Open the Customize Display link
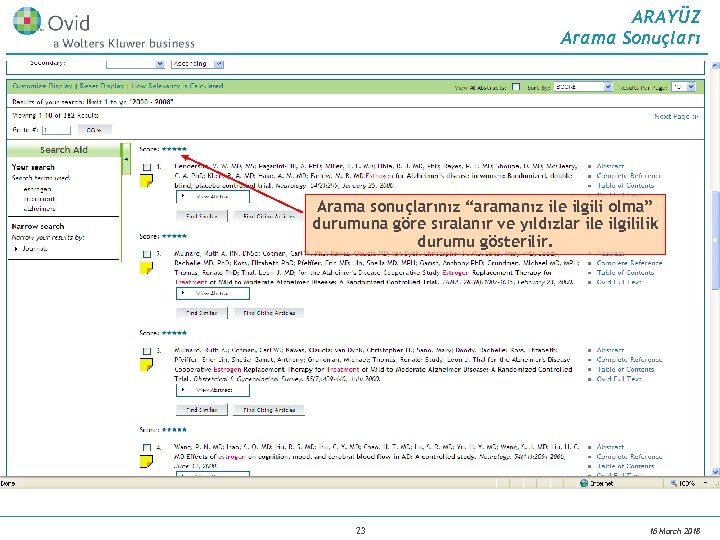The image size is (720, 540). 42,86
